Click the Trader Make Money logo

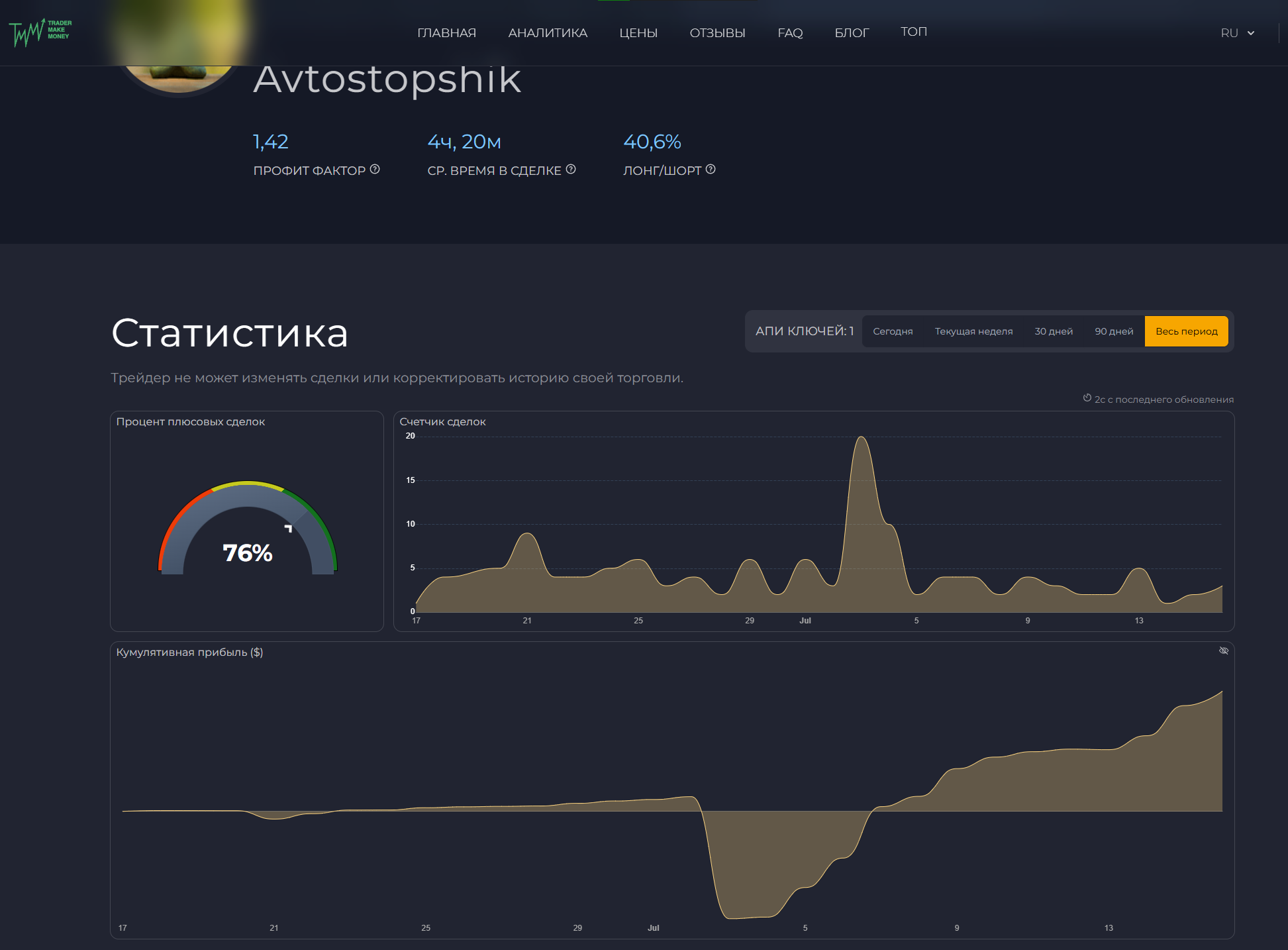(40, 31)
